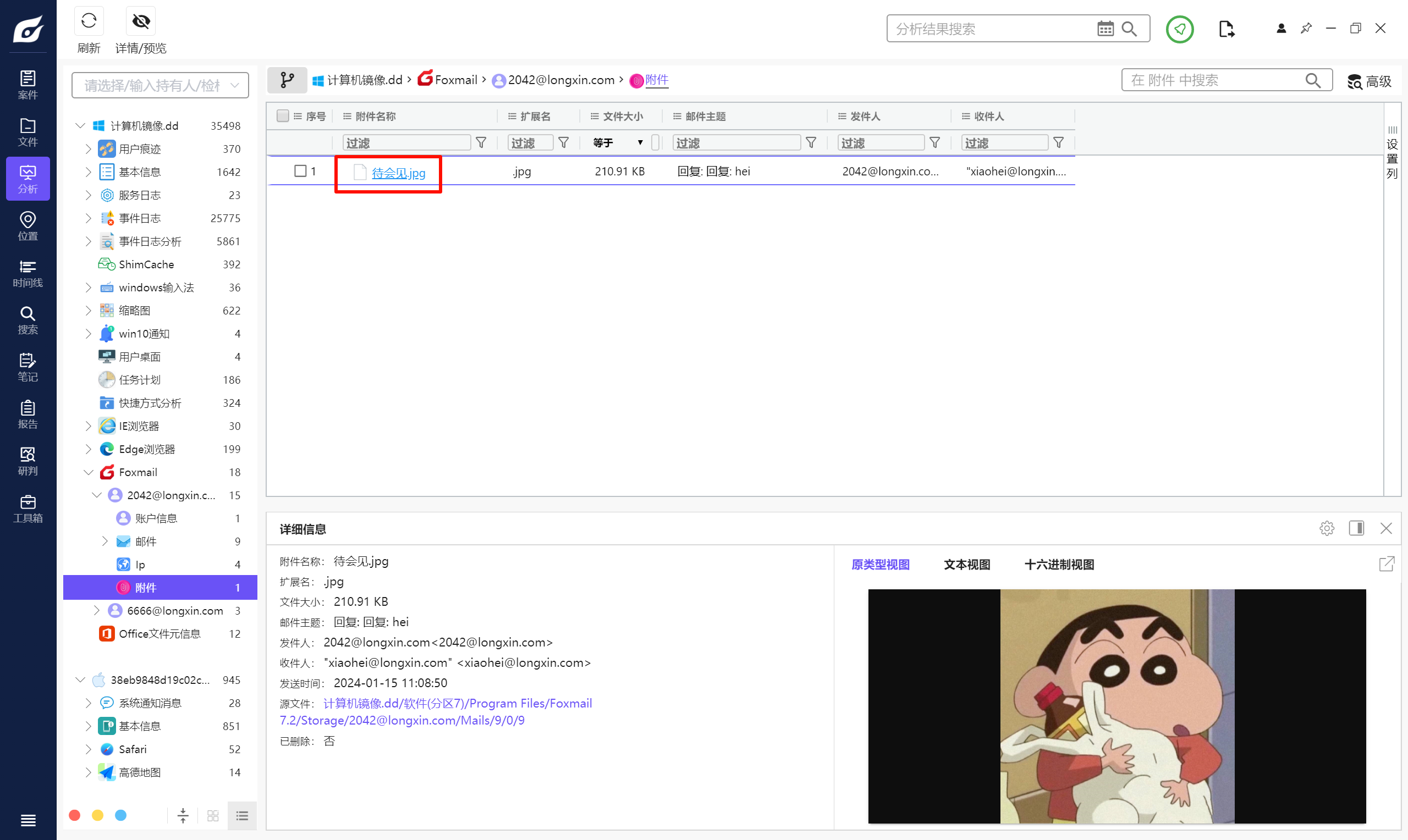
Task: Click the filter funnel for 扩展名 column
Action: point(564,142)
